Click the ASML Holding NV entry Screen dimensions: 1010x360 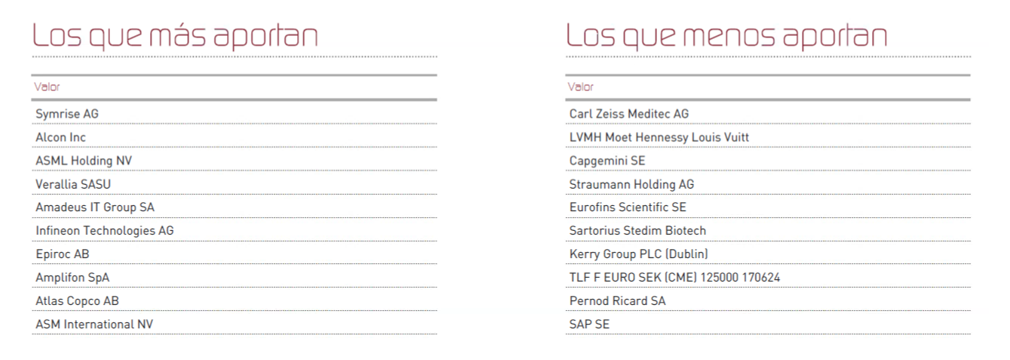[x=234, y=160]
